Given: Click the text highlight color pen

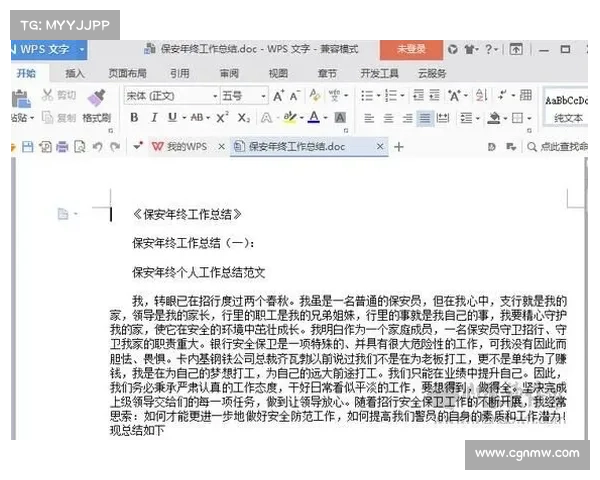Looking at the screenshot, I should 289,117.
